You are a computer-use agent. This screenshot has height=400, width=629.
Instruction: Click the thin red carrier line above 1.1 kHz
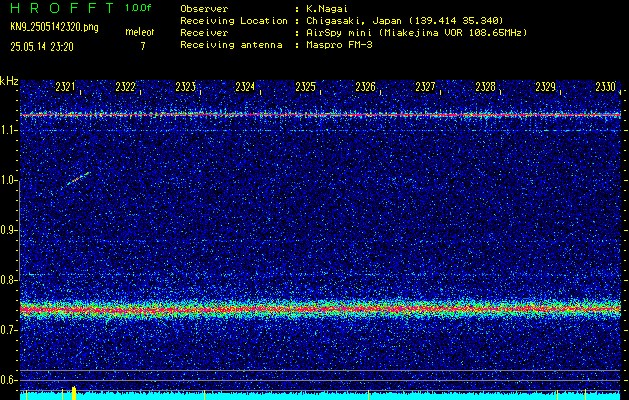(x=320, y=115)
